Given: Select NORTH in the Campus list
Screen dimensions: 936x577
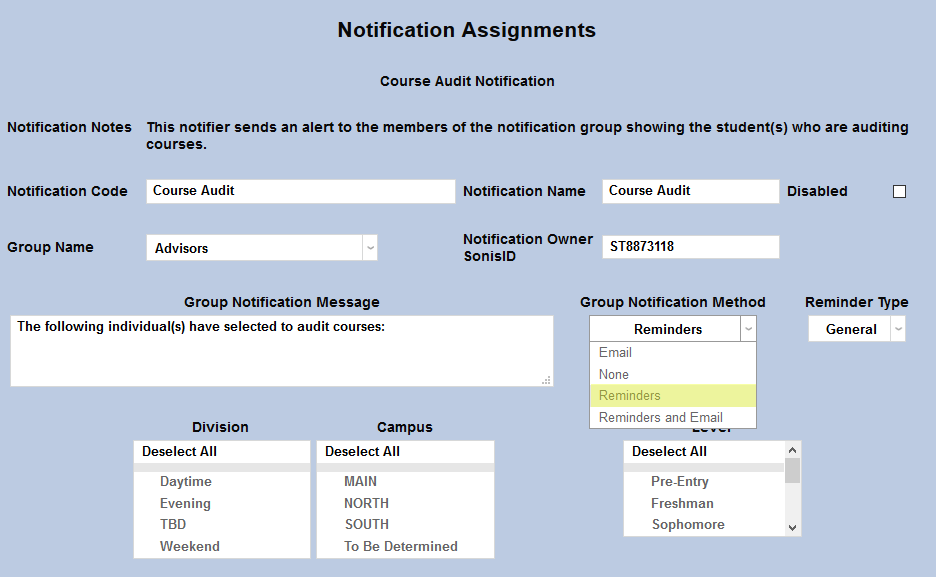Looking at the screenshot, I should pyautogui.click(x=365, y=503).
